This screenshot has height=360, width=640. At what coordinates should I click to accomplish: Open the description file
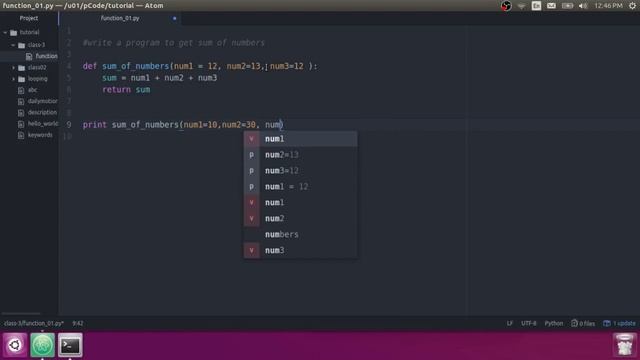(42, 112)
